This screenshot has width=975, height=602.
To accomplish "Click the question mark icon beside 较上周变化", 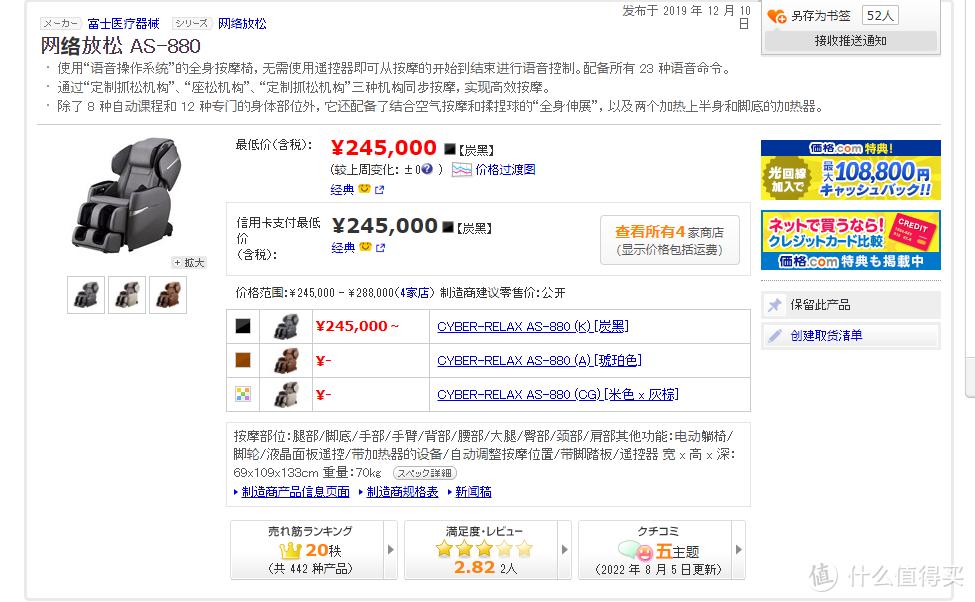I will [425, 170].
